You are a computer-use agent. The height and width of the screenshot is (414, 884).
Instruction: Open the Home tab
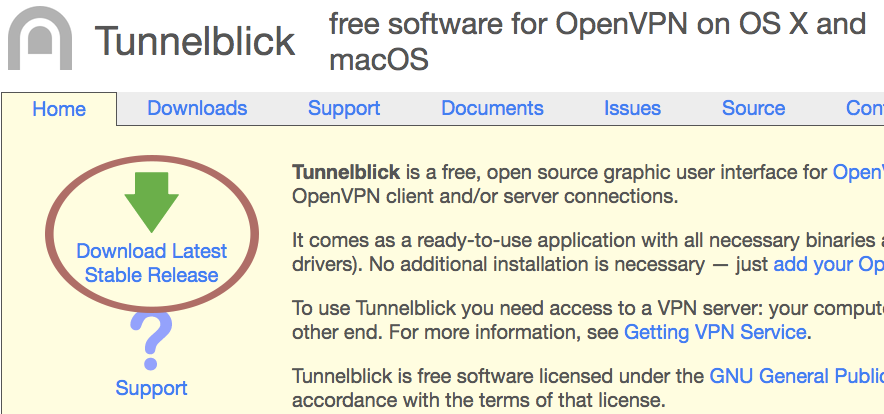click(59, 108)
